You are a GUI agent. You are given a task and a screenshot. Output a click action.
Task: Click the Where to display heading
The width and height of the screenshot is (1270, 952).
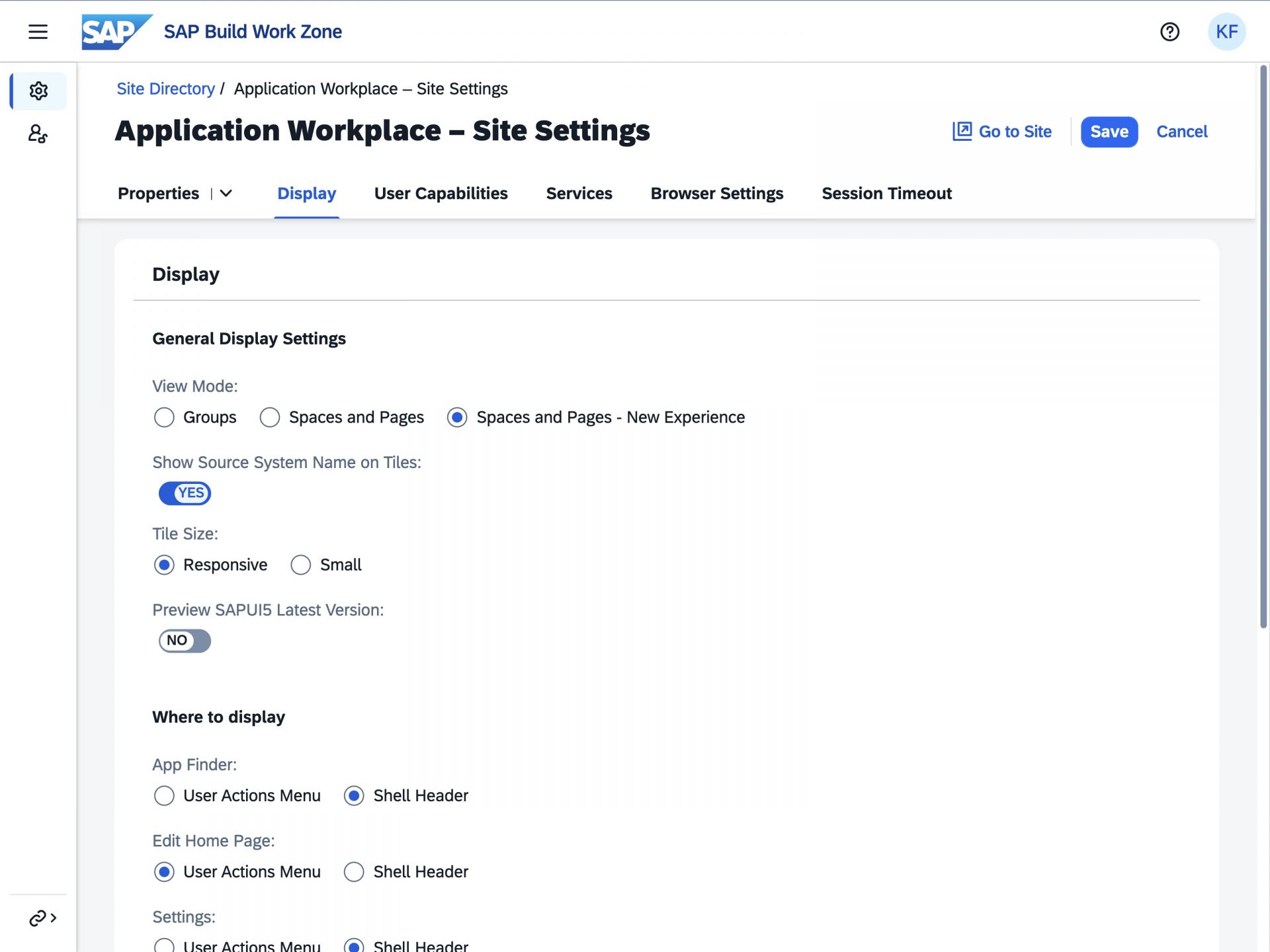click(x=218, y=717)
